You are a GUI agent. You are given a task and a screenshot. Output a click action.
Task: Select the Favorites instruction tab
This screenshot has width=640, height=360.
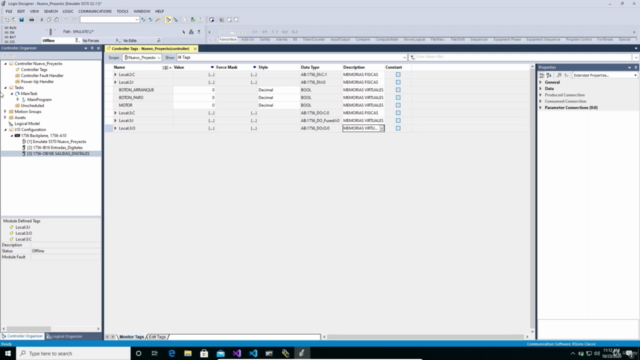(x=228, y=40)
